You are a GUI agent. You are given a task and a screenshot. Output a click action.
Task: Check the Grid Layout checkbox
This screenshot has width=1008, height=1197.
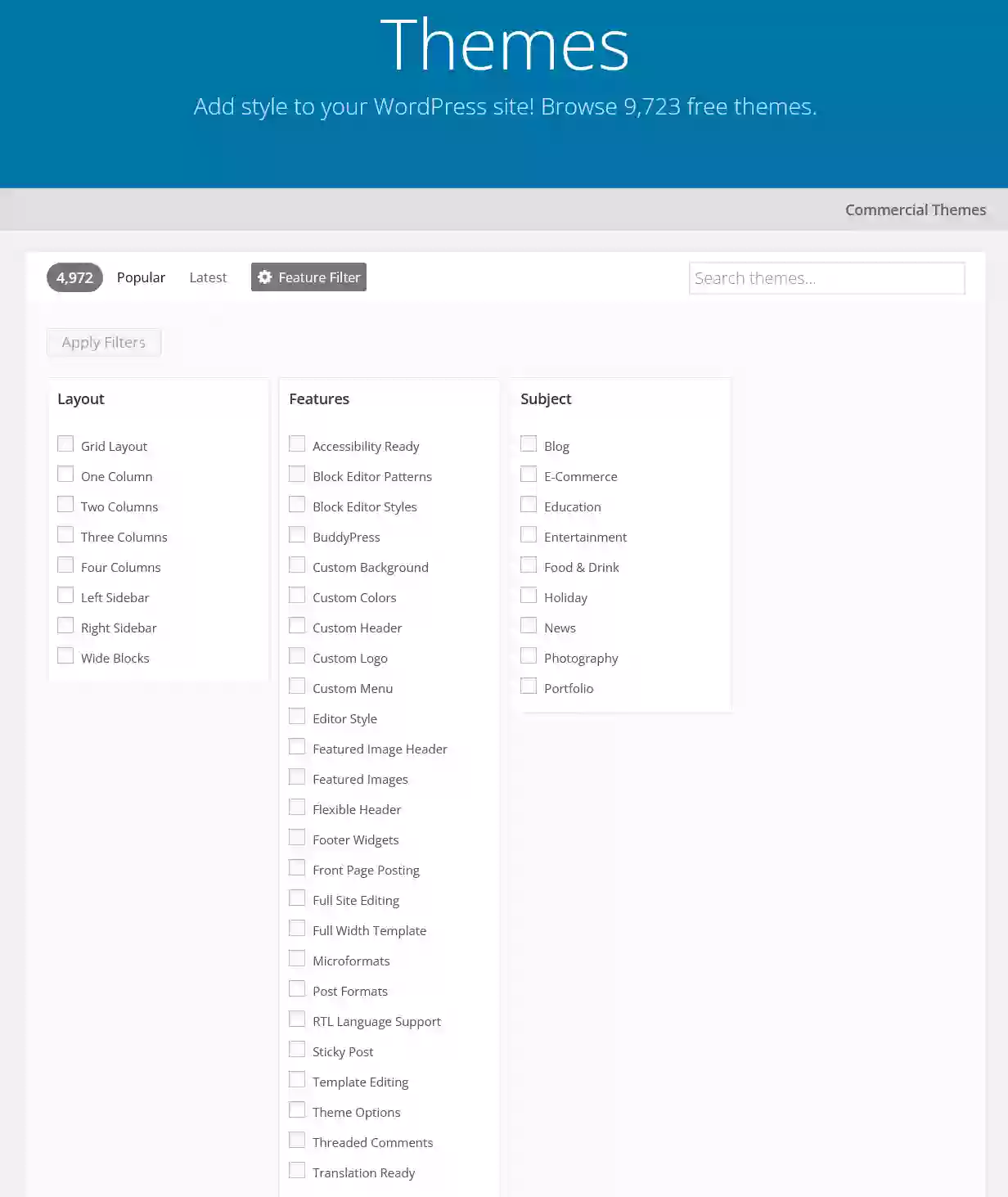click(x=65, y=443)
